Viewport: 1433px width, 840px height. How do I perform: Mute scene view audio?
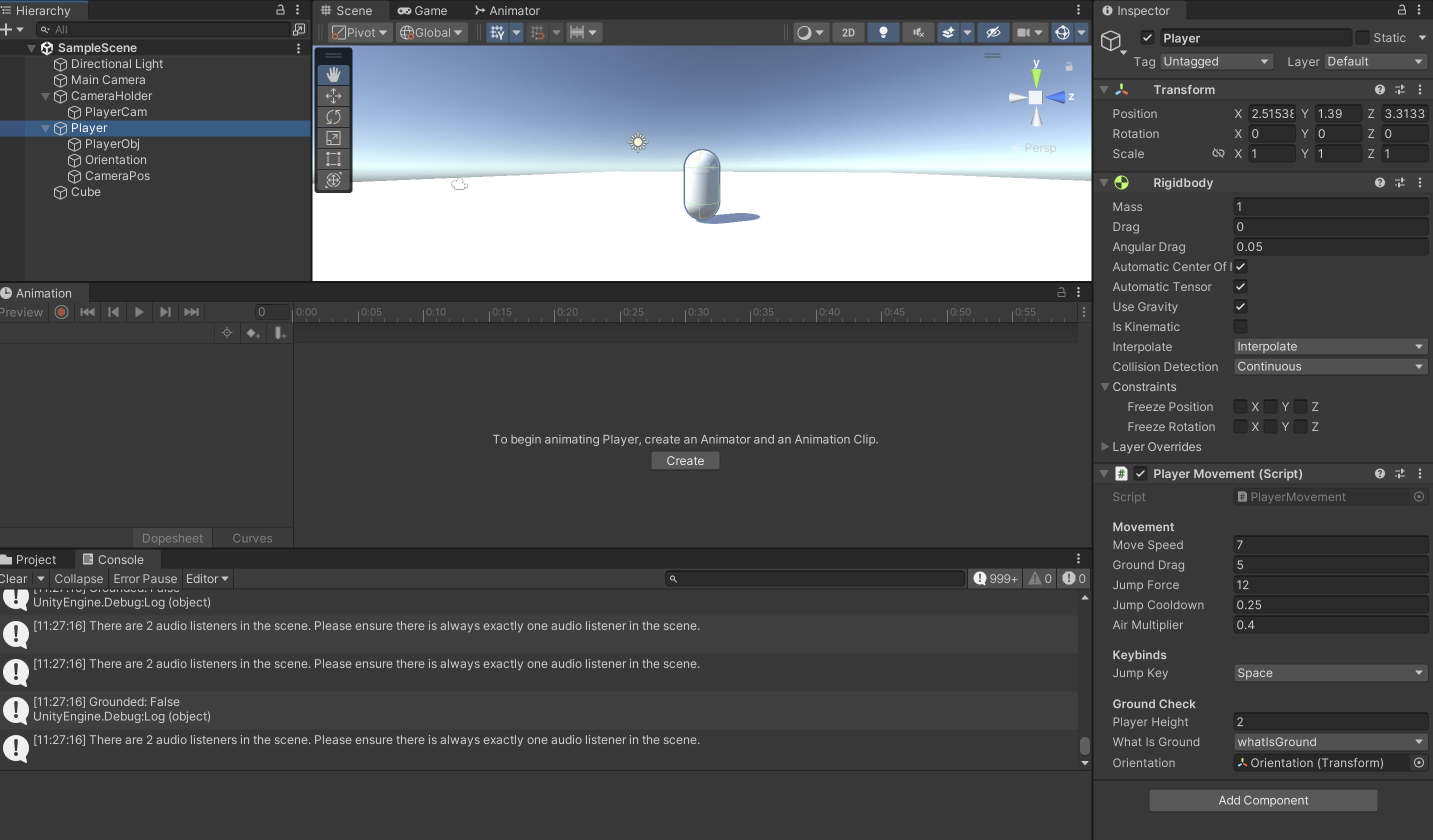[x=917, y=32]
